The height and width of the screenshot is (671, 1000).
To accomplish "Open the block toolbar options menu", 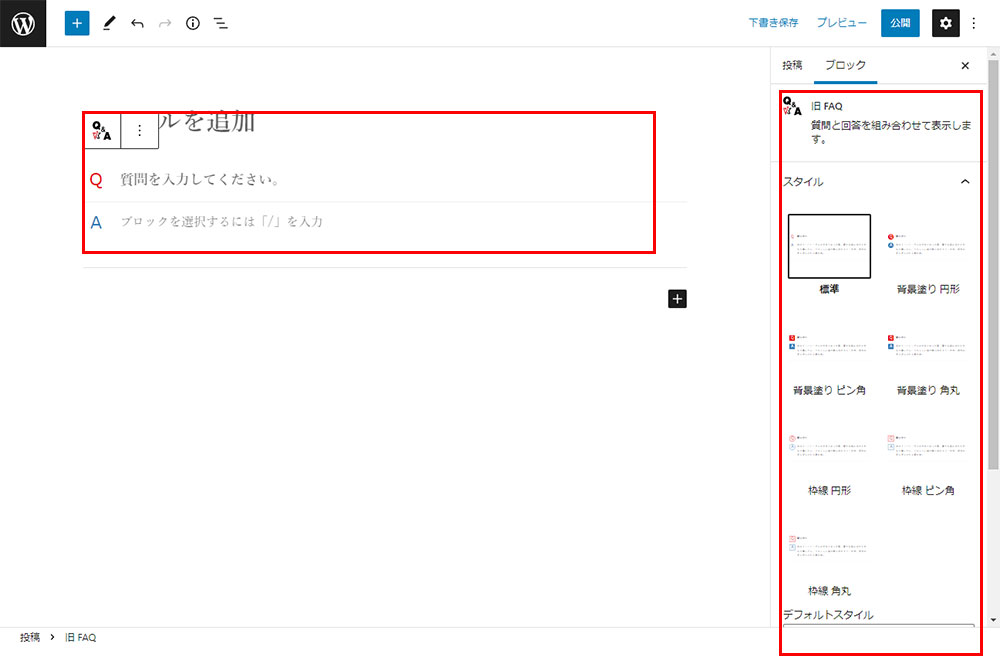I will point(140,130).
